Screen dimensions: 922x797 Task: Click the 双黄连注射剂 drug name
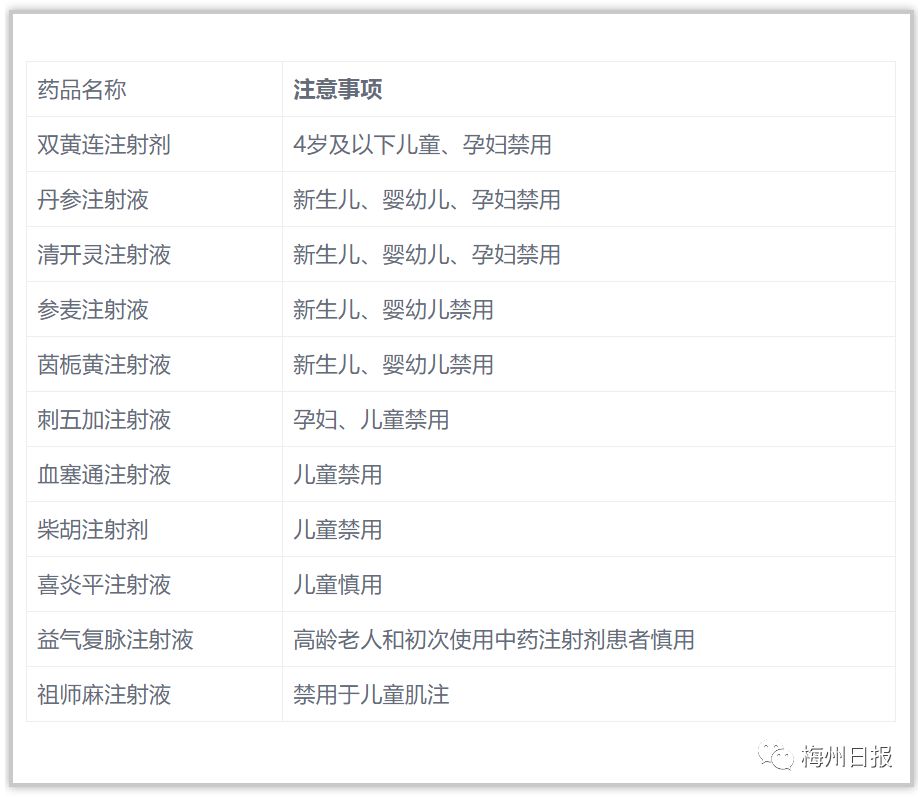coord(104,145)
